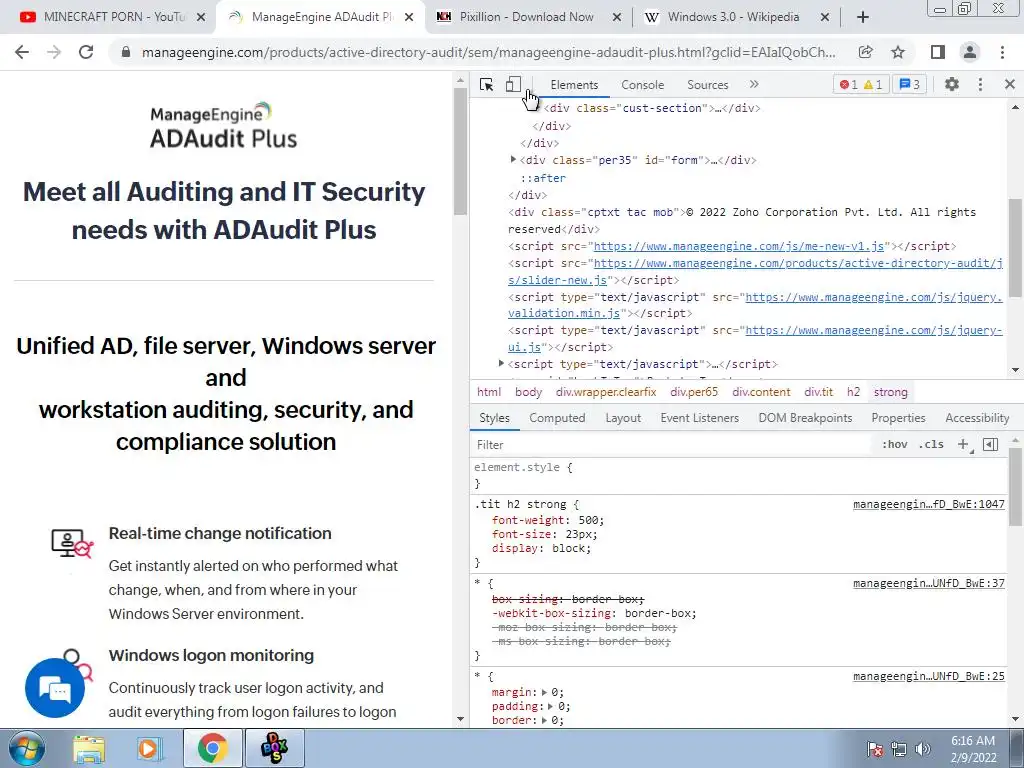The height and width of the screenshot is (768, 1024).
Task: Click the ManageEngine ADAudit Plus logo
Action: click(223, 125)
